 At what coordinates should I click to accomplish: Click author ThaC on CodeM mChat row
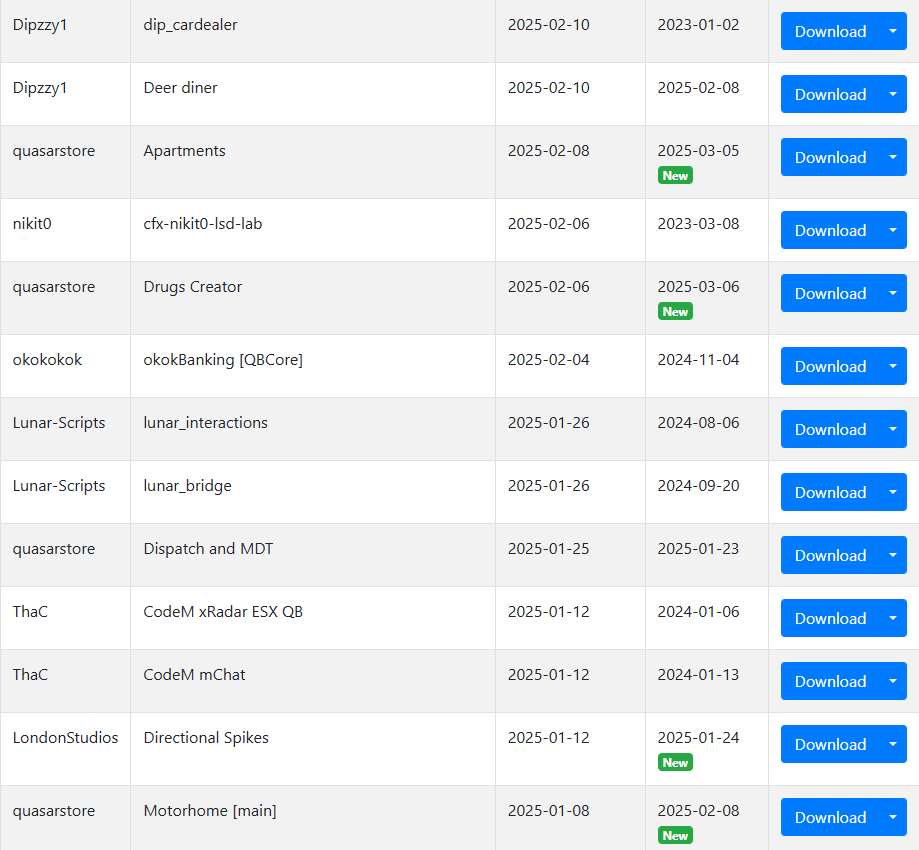(30, 675)
